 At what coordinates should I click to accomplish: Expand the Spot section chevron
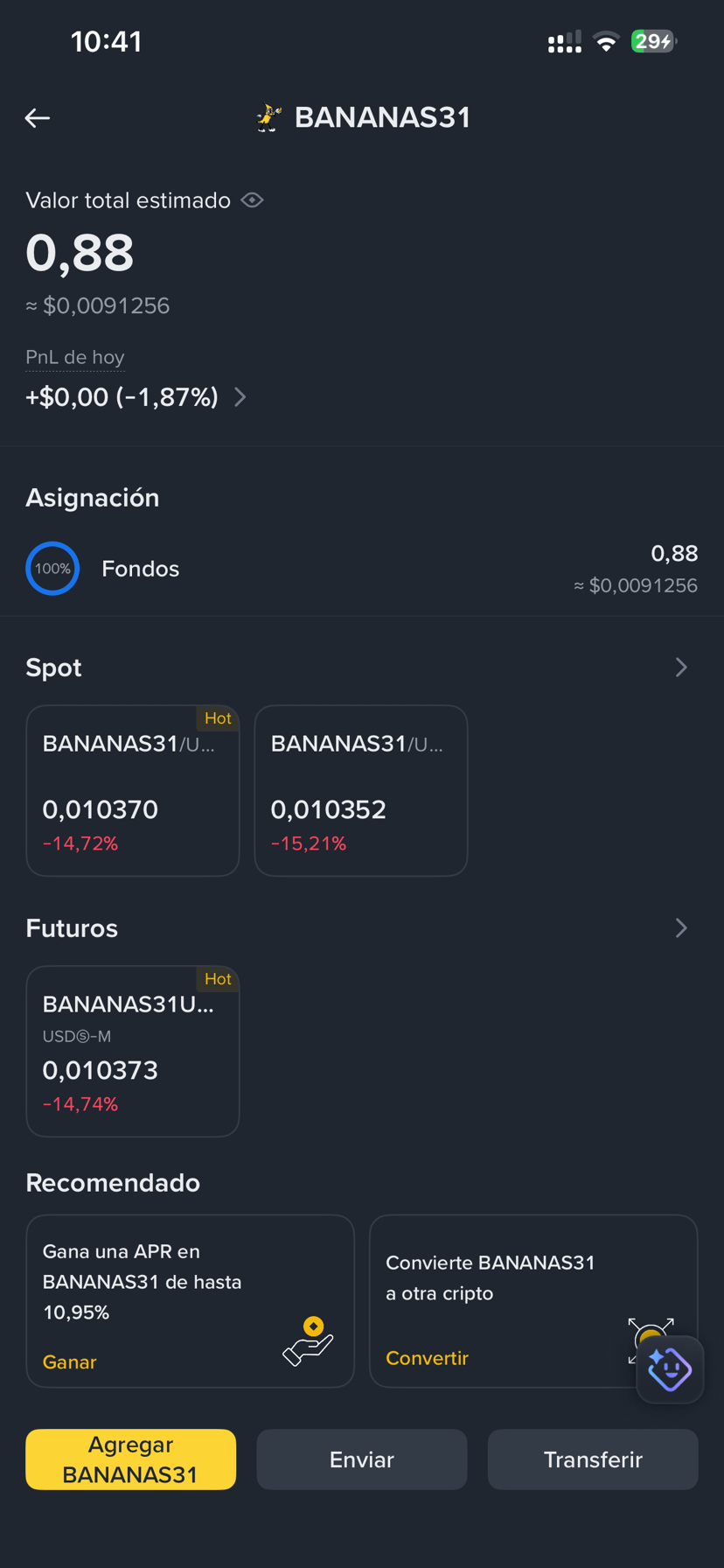point(681,668)
